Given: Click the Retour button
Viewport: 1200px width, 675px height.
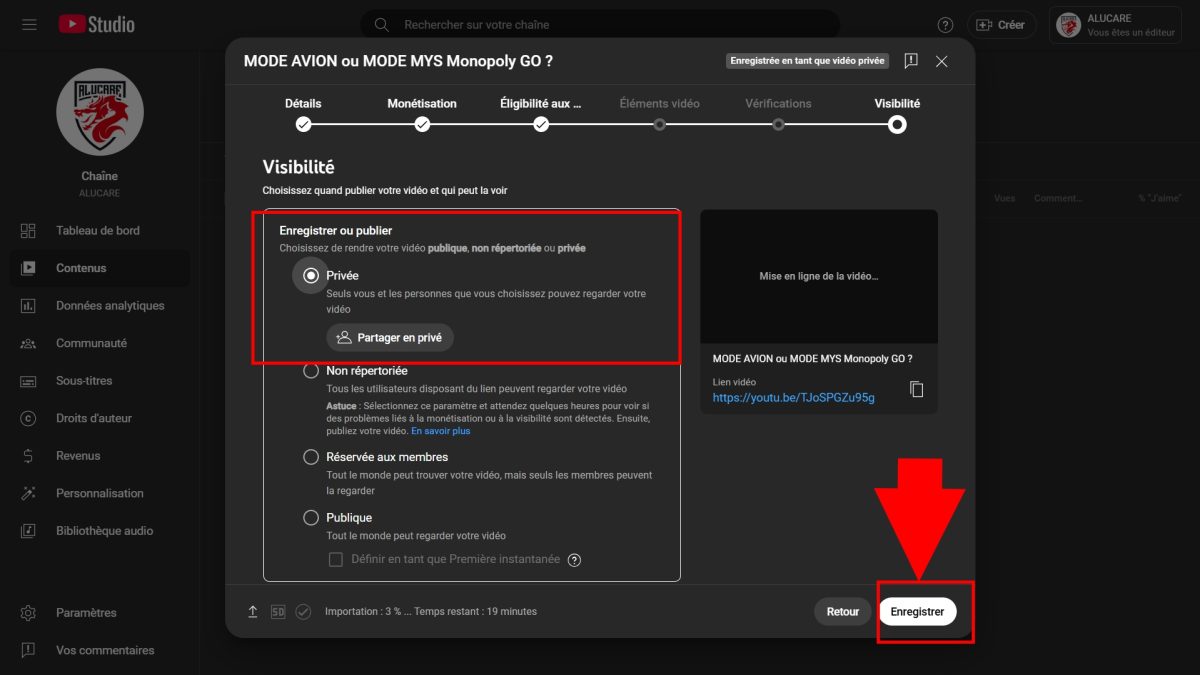Looking at the screenshot, I should pos(843,612).
